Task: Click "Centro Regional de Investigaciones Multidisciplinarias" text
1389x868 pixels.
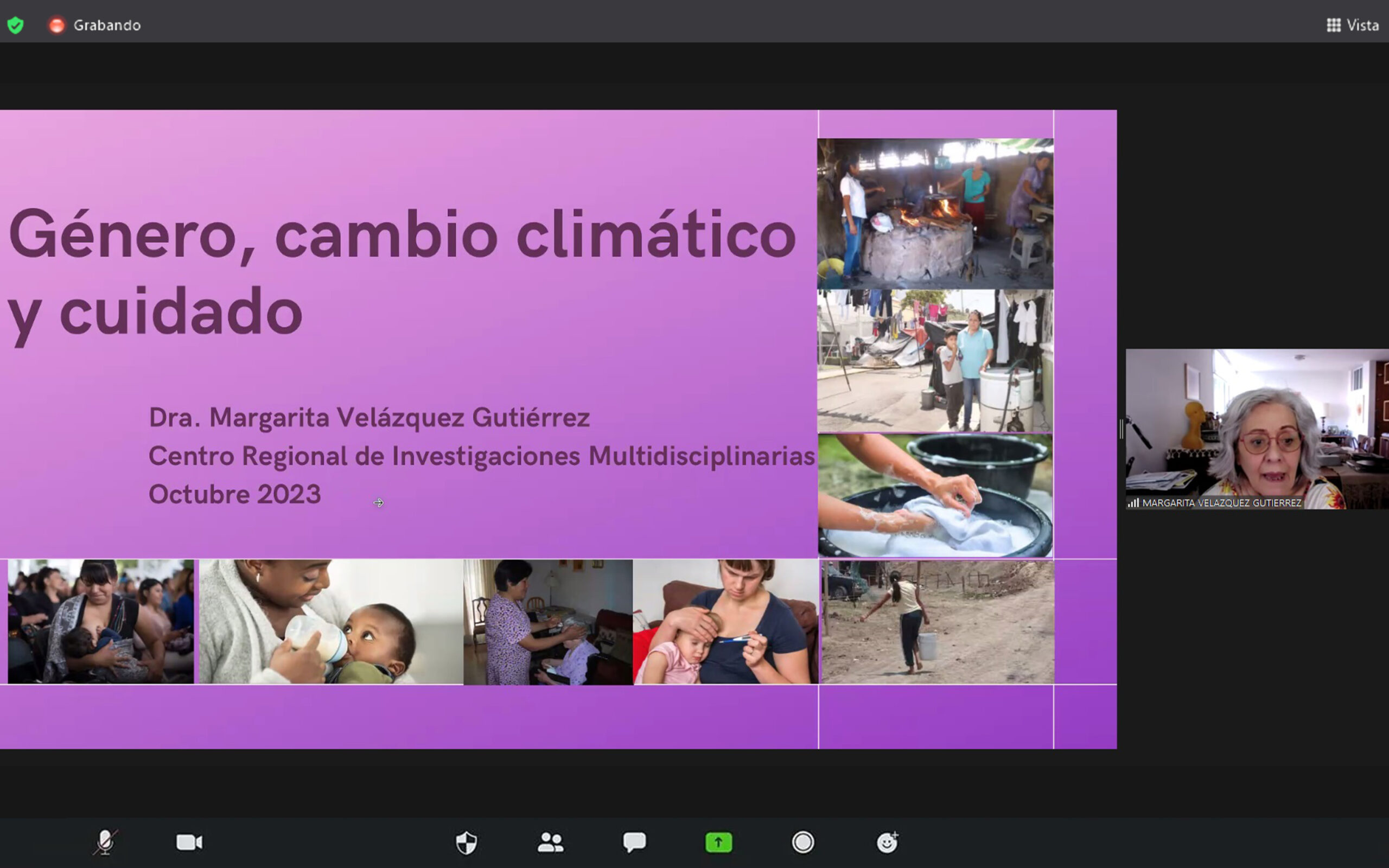Action: pos(482,456)
